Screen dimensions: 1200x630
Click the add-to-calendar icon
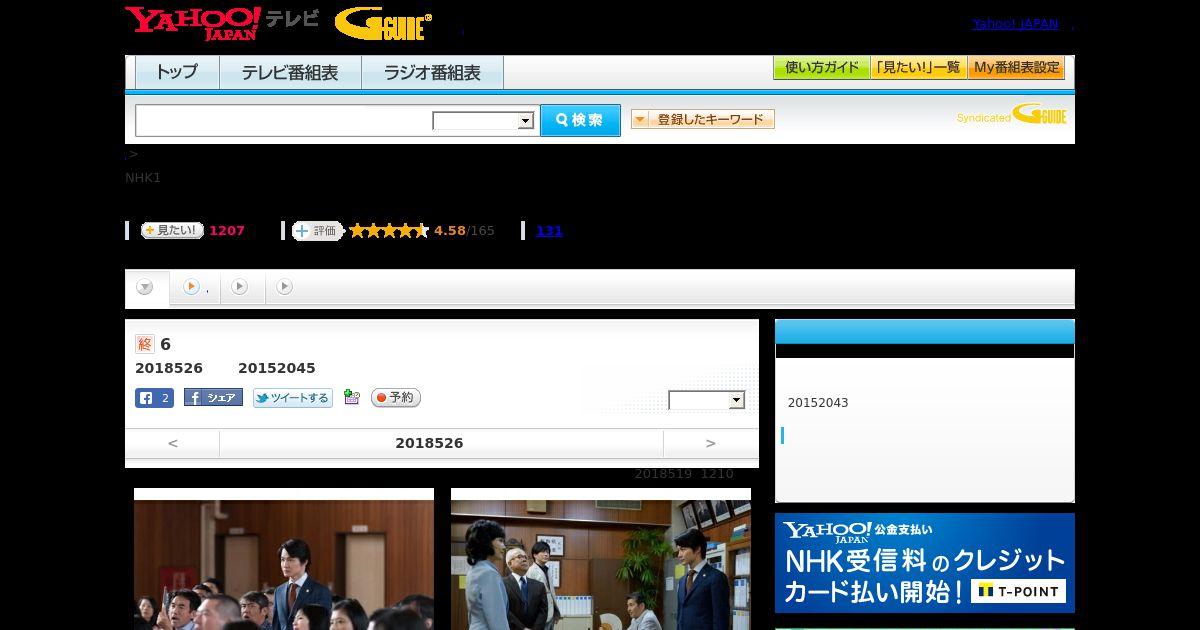352,398
